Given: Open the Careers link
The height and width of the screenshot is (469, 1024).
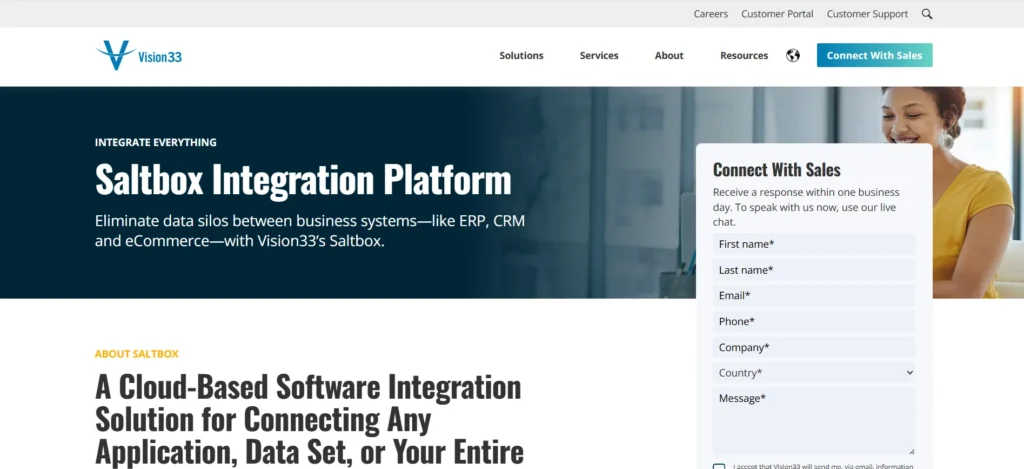Looking at the screenshot, I should (x=711, y=14).
